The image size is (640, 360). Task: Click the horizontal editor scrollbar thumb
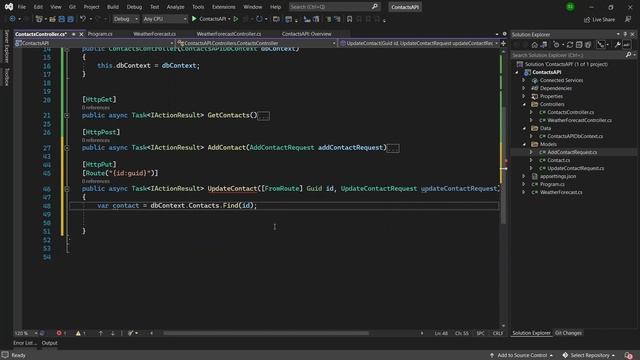pos(266,333)
